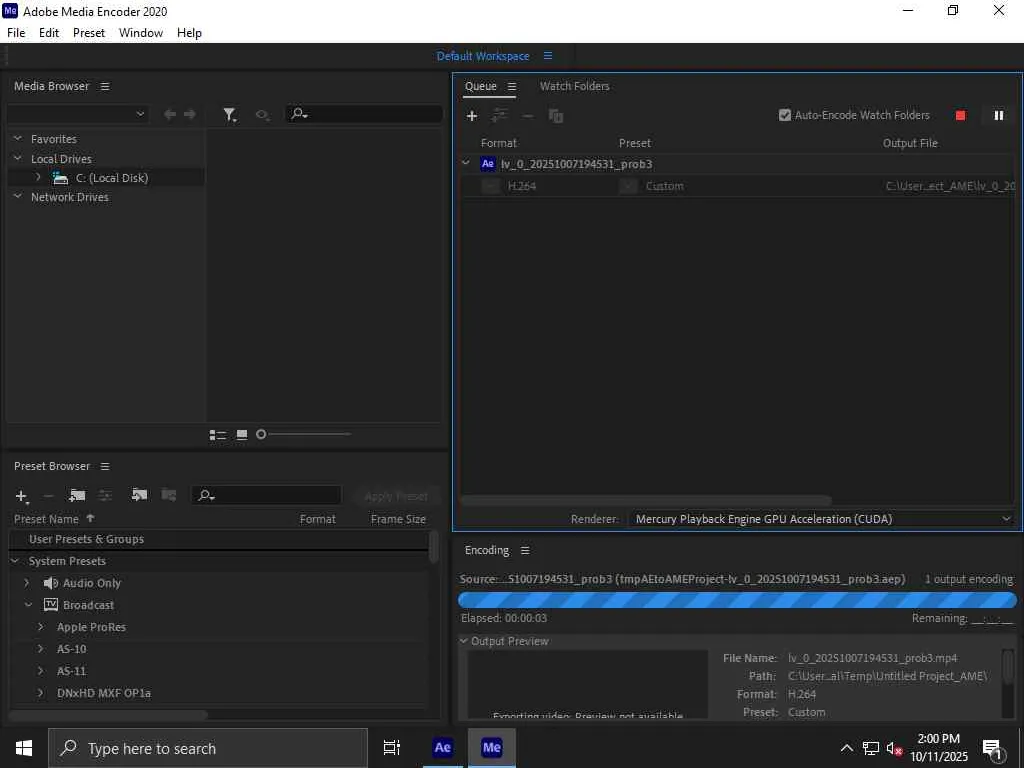This screenshot has height=768, width=1024.
Task: Open the Custom preset dropdown arrow
Action: pyautogui.click(x=628, y=186)
